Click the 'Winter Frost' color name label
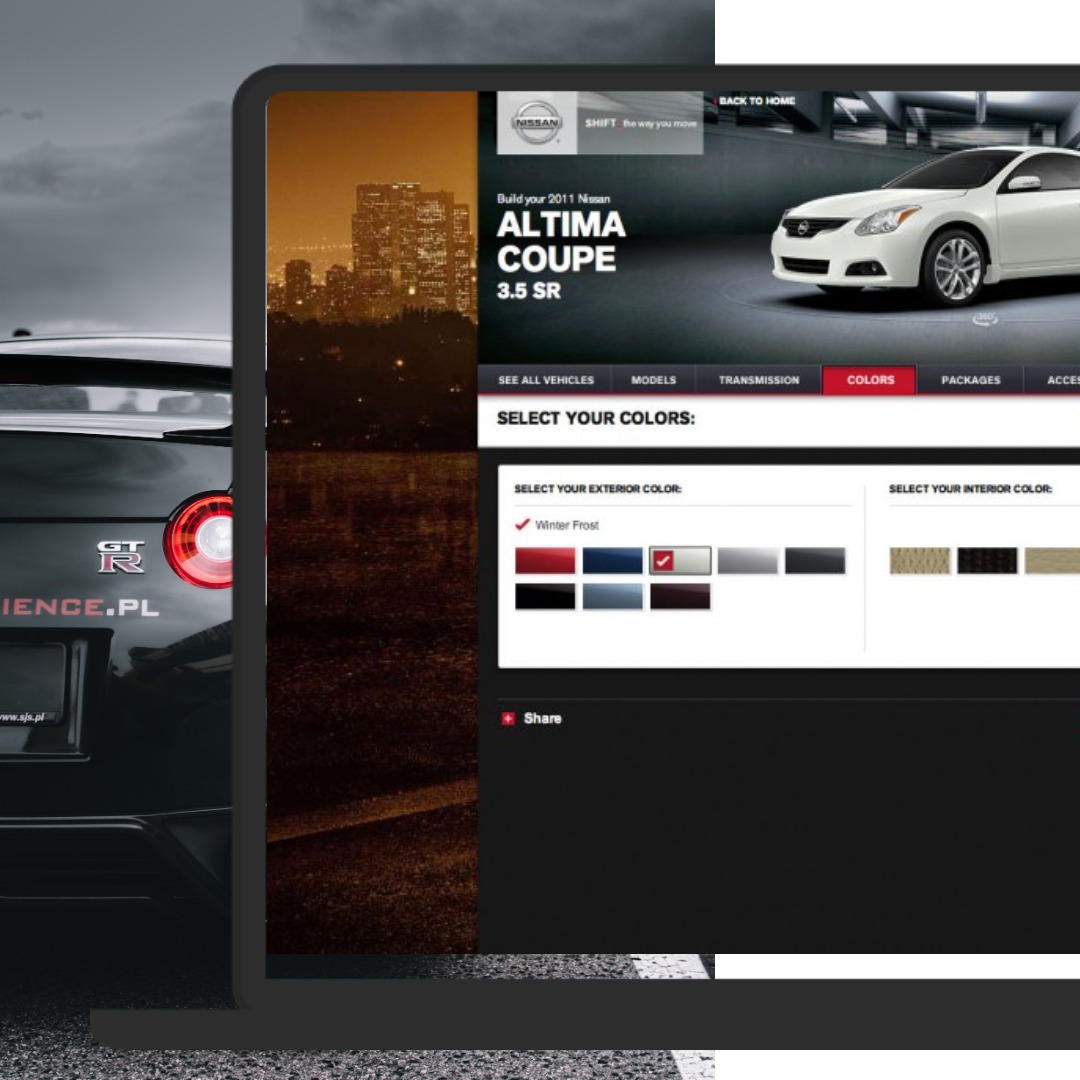 567,525
